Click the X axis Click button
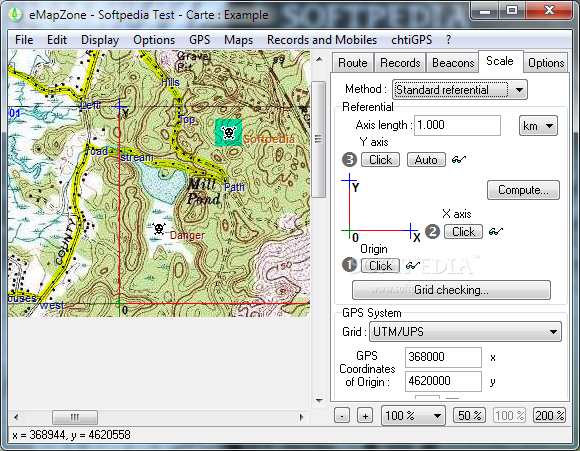The height and width of the screenshot is (451, 580). 463,232
